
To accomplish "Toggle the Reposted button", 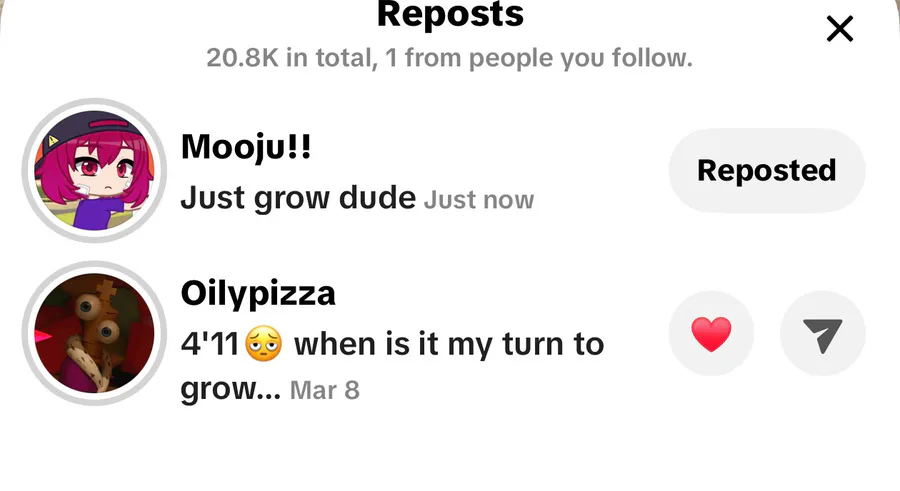I will (x=766, y=171).
